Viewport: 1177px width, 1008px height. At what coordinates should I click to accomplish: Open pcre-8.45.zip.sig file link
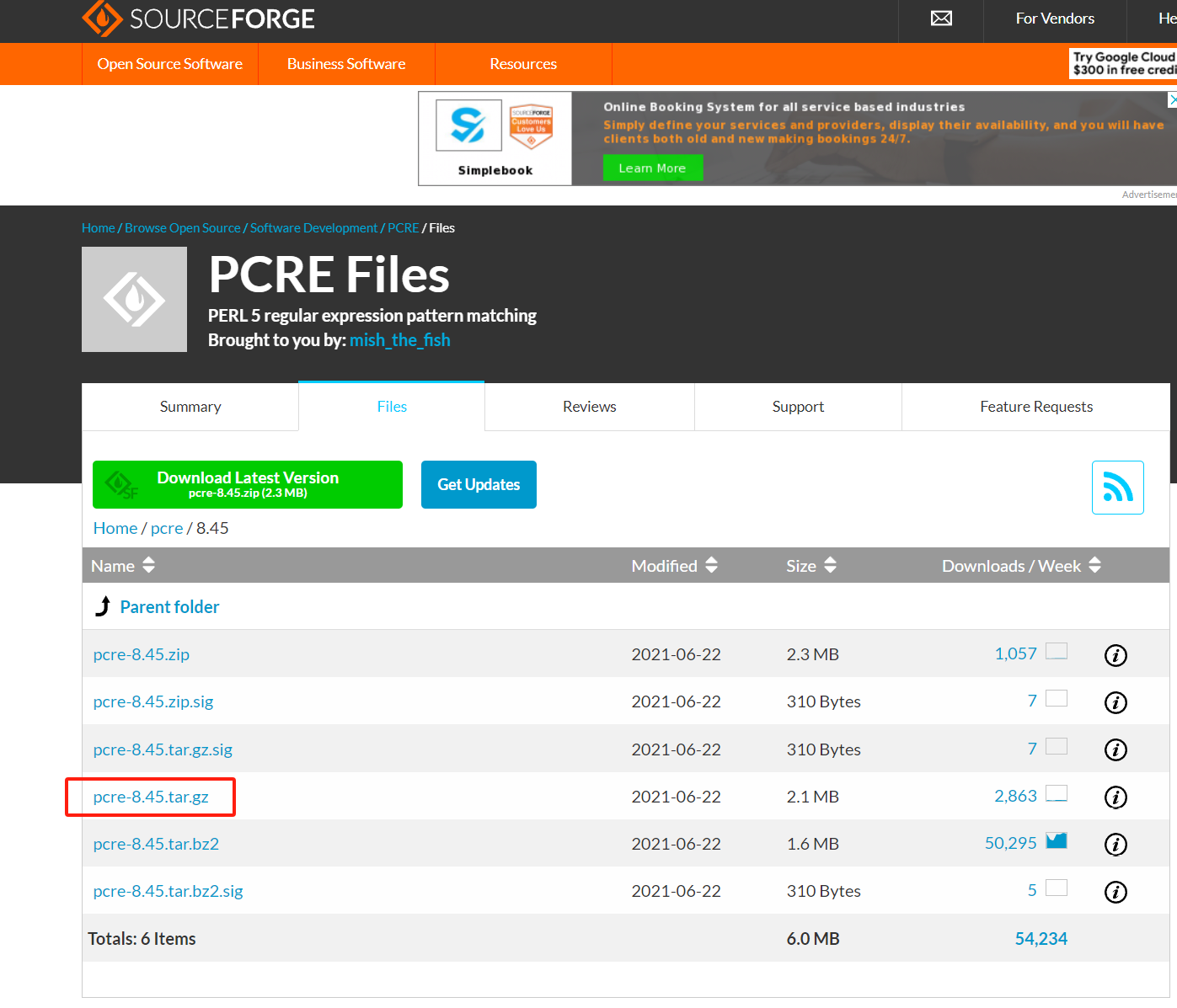coord(153,701)
